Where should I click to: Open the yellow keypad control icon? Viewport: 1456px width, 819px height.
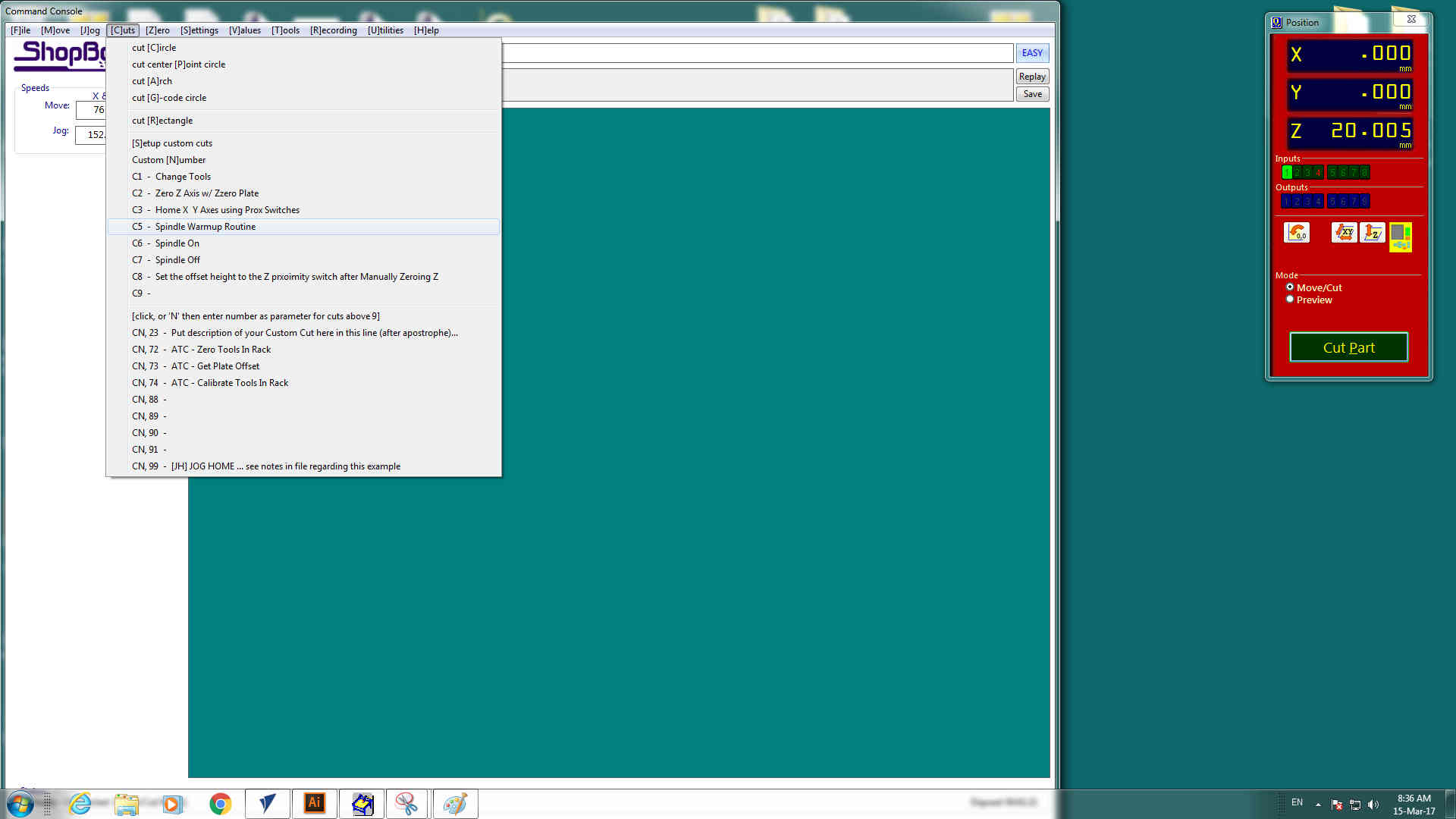1401,237
